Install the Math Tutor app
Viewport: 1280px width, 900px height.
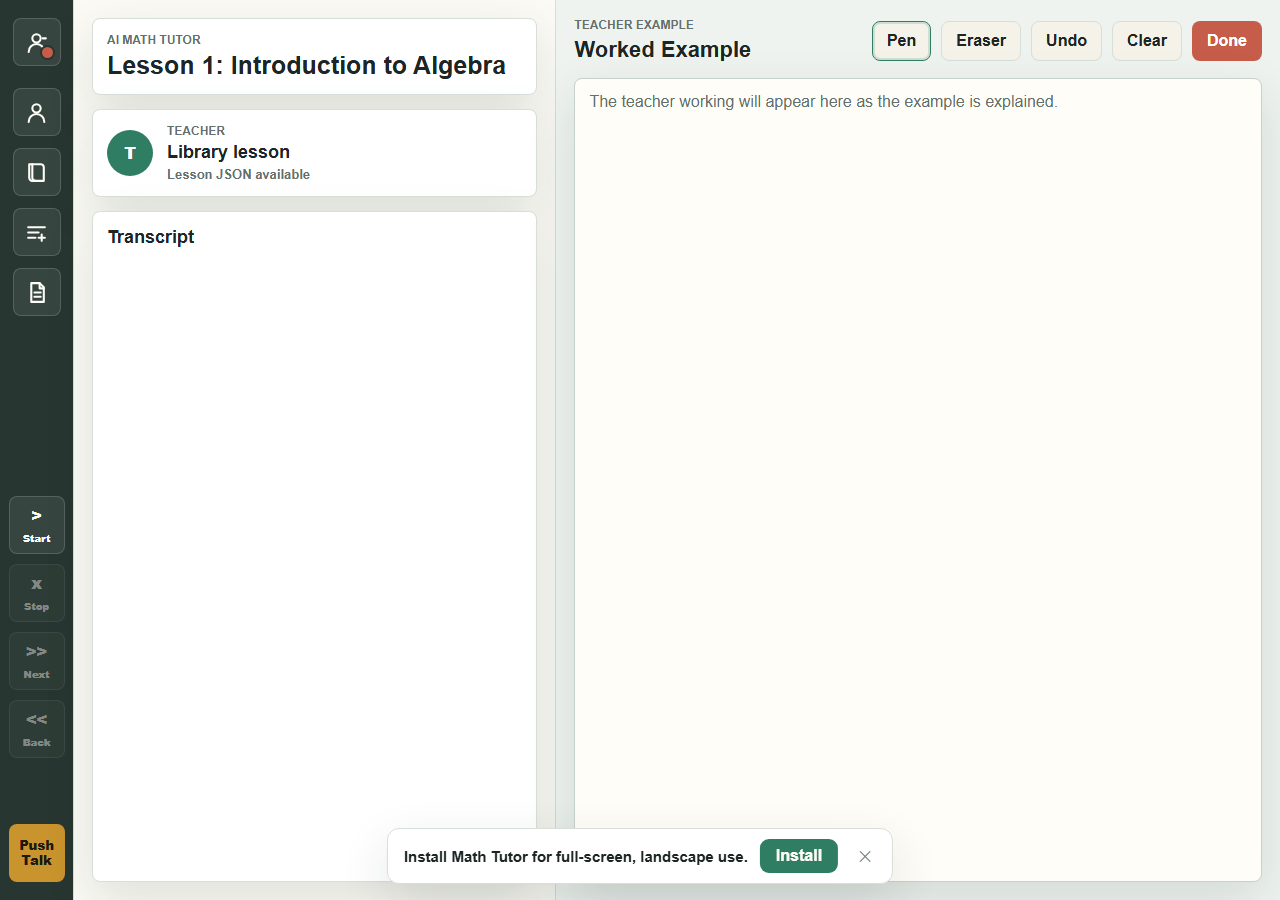799,856
